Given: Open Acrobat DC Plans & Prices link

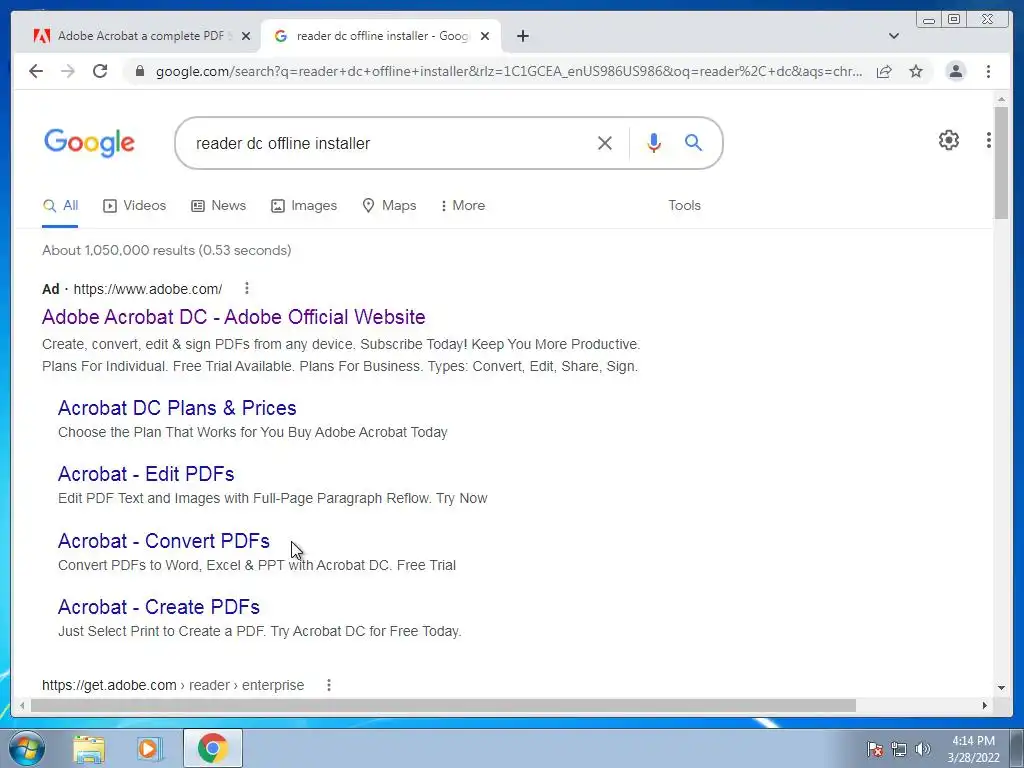Looking at the screenshot, I should (x=177, y=408).
